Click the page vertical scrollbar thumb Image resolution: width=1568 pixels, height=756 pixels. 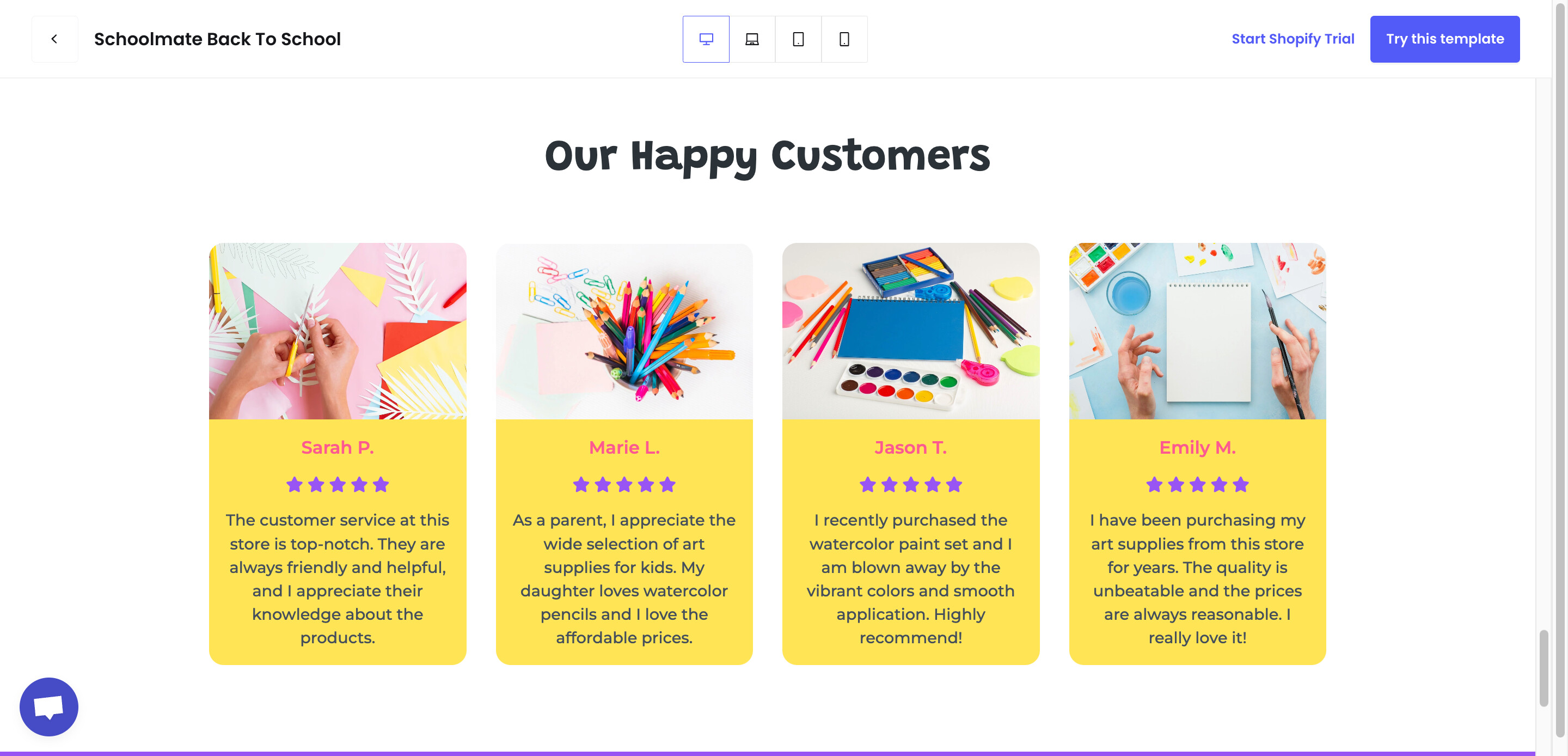click(1543, 668)
